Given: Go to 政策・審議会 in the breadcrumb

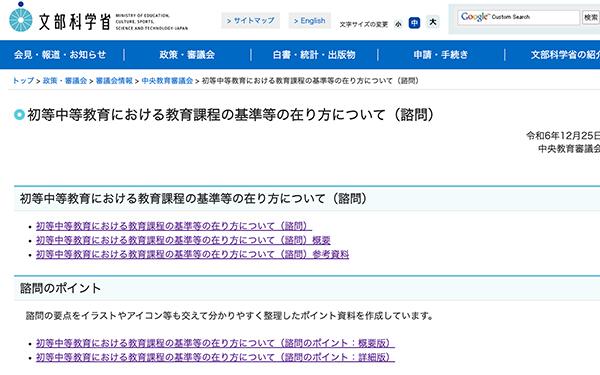Looking at the screenshot, I should pyautogui.click(x=65, y=81).
